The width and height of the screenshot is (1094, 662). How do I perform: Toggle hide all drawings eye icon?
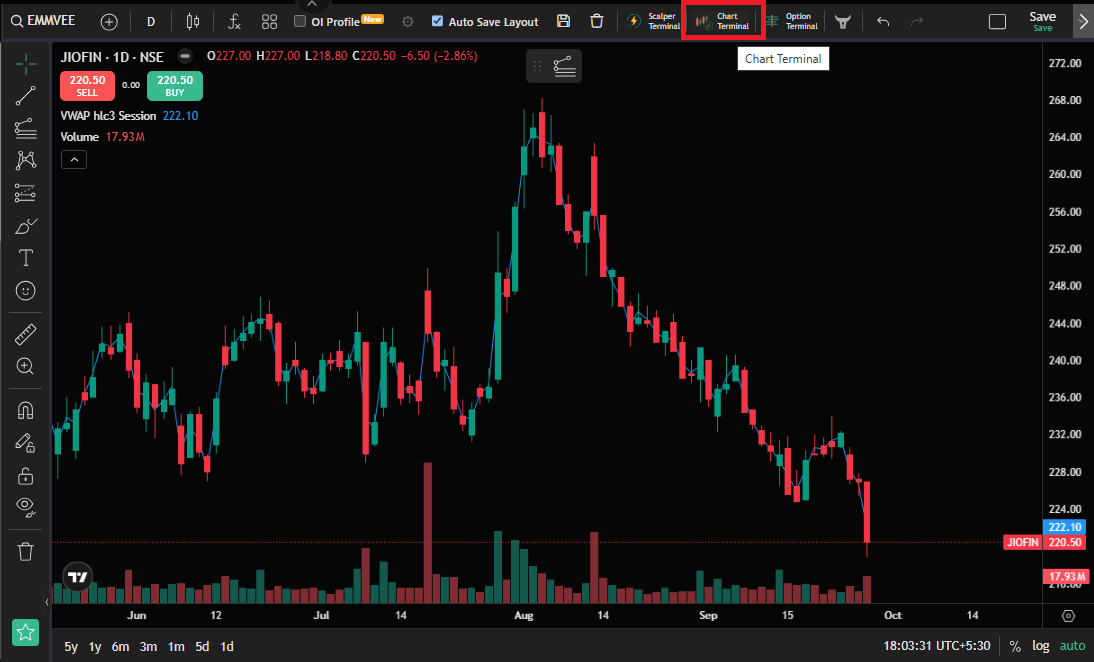pyautogui.click(x=26, y=507)
